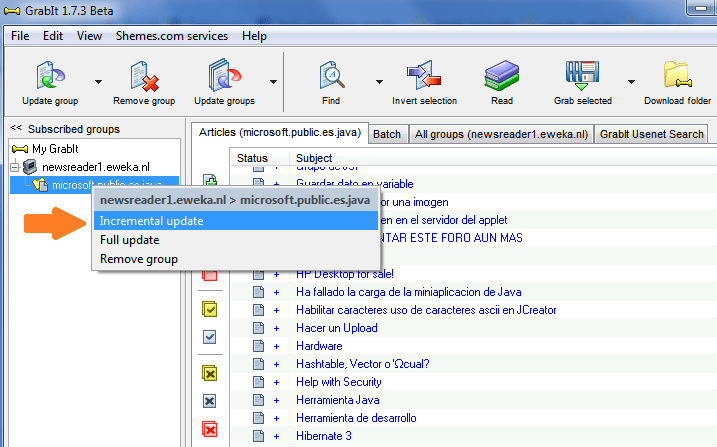
Task: Click the document status icon for 'Herramienta de desarrollo'
Action: (x=258, y=418)
